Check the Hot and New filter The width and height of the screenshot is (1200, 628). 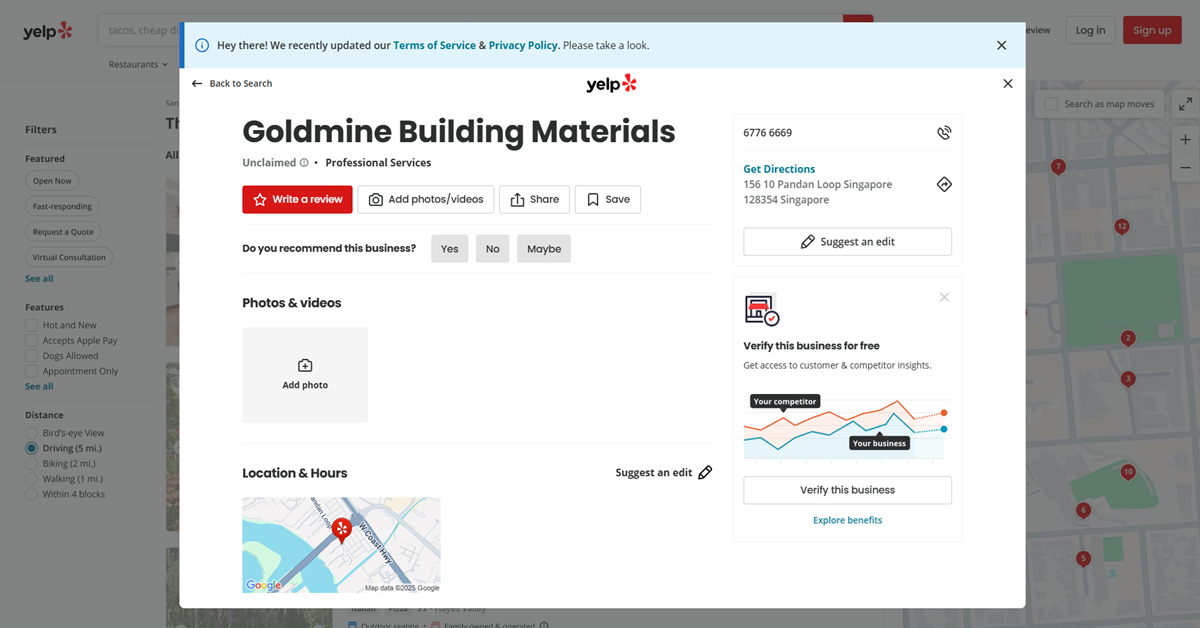point(31,325)
